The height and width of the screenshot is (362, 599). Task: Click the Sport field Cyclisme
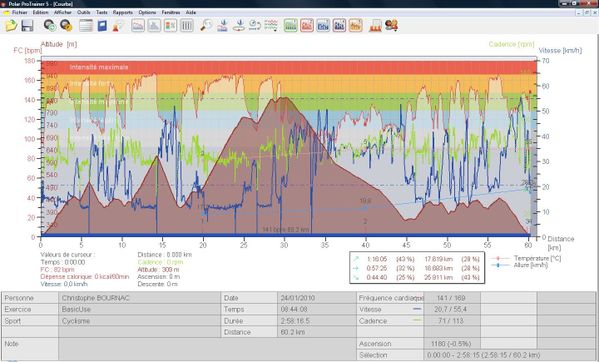click(x=139, y=321)
